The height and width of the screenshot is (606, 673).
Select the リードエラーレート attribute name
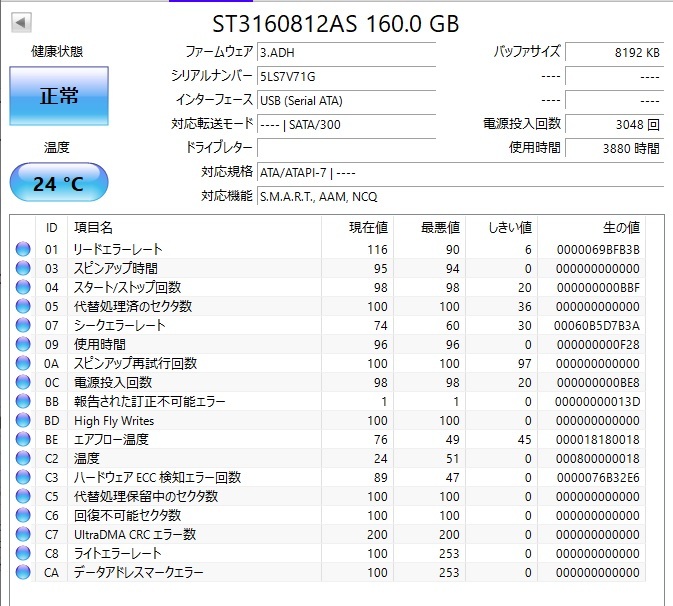(118, 249)
